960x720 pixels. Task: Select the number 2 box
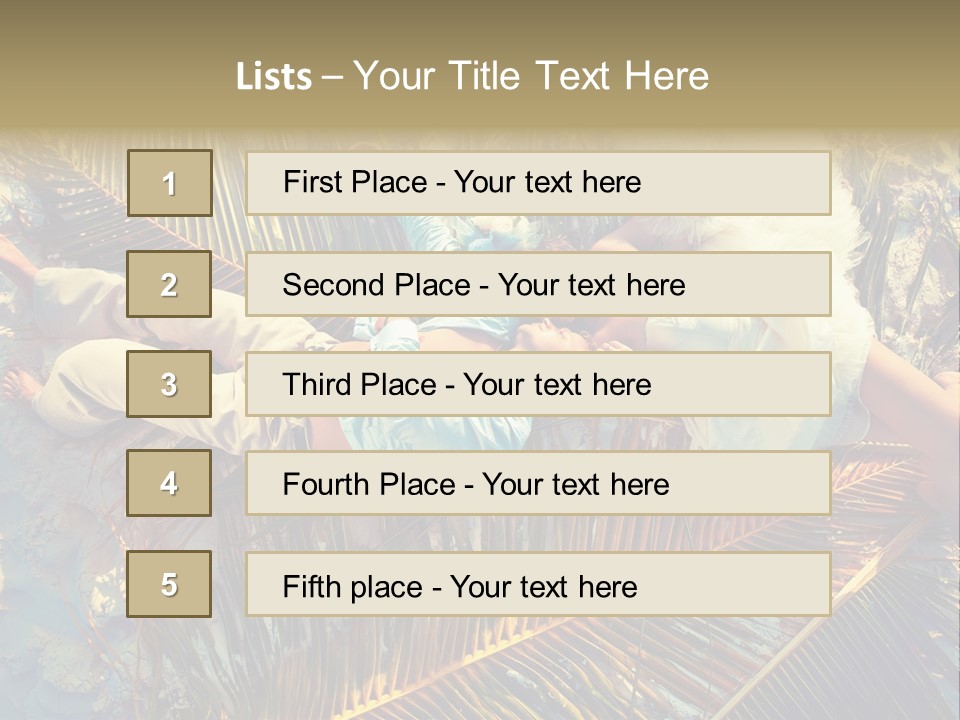(x=169, y=284)
